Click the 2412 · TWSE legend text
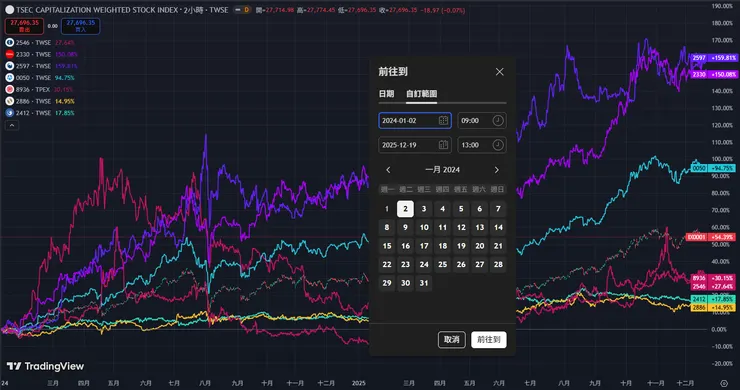The height and width of the screenshot is (390, 740). (x=33, y=113)
